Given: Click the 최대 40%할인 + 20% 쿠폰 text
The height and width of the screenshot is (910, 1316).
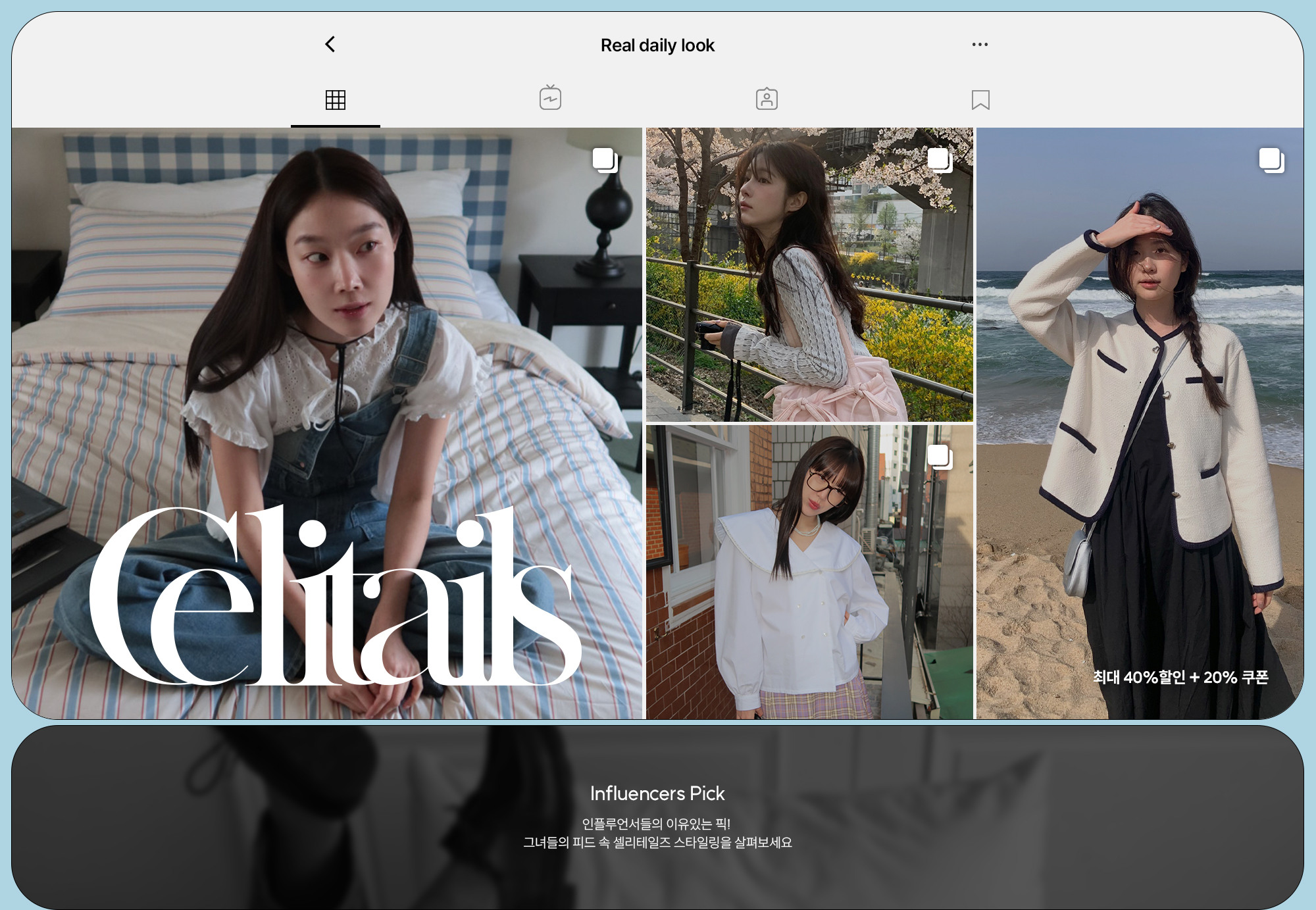Looking at the screenshot, I should [x=1180, y=677].
